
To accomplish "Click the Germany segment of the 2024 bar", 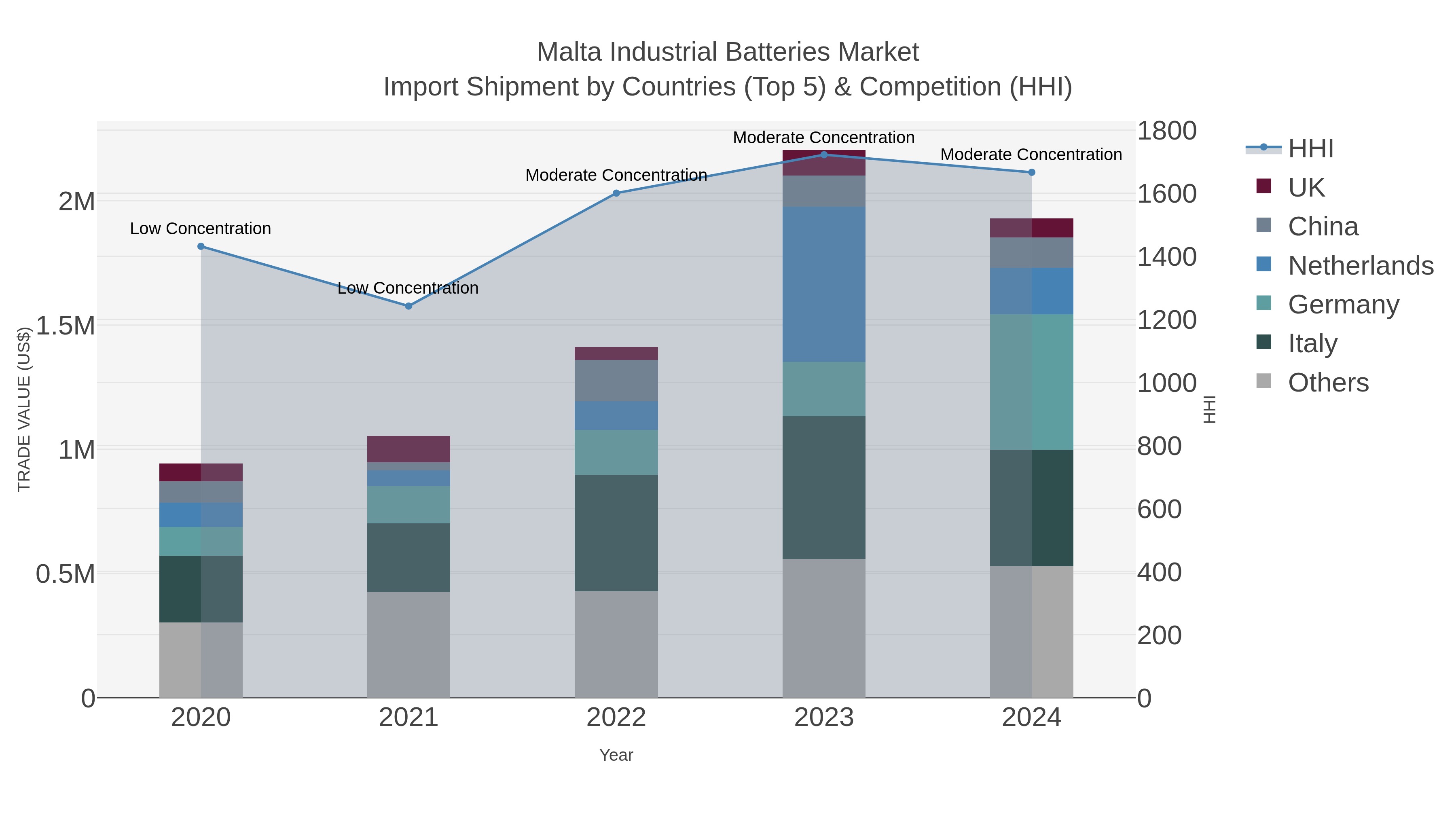I will (x=1031, y=382).
